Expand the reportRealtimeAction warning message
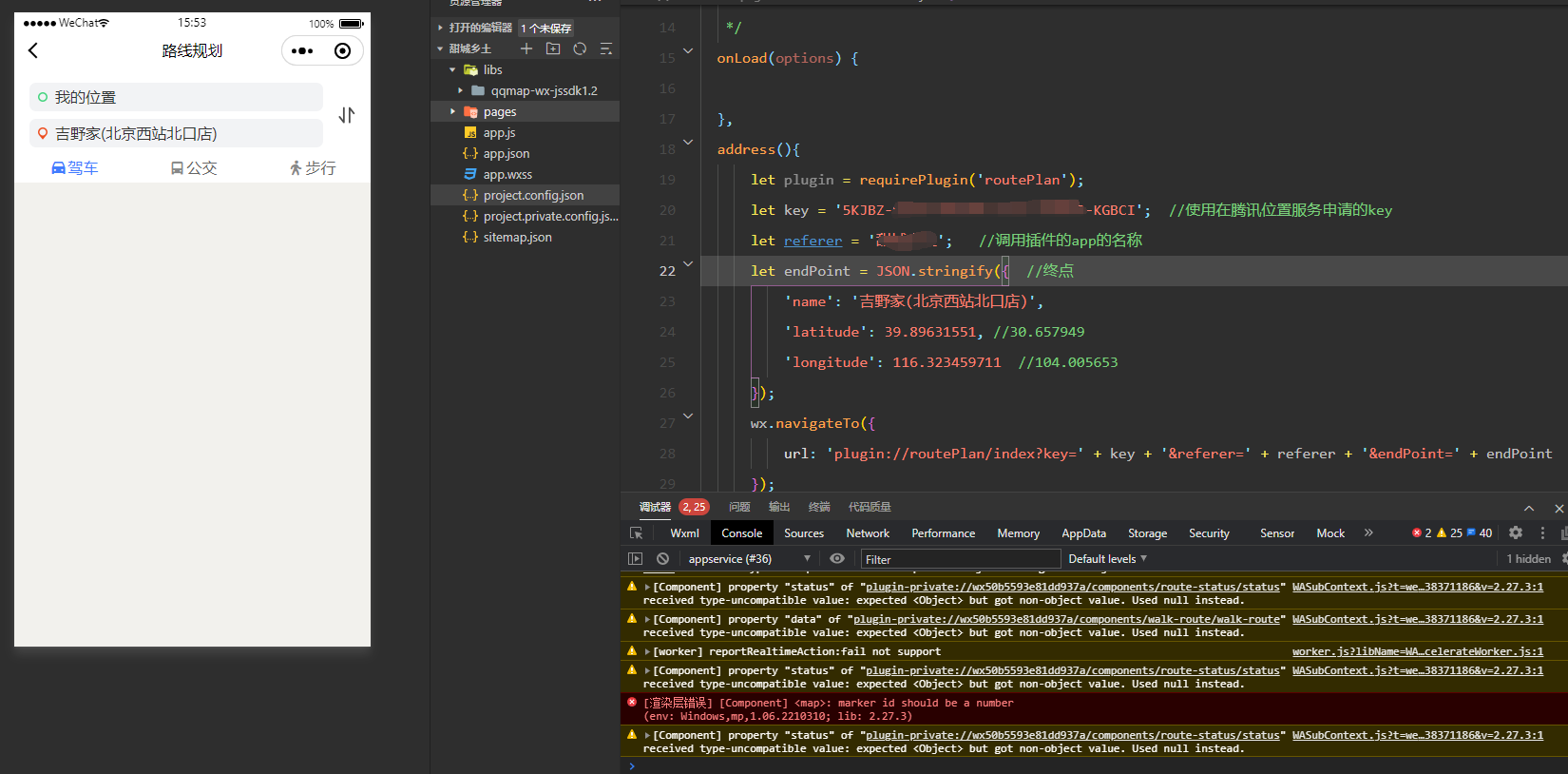This screenshot has width=1568, height=774. point(647,652)
